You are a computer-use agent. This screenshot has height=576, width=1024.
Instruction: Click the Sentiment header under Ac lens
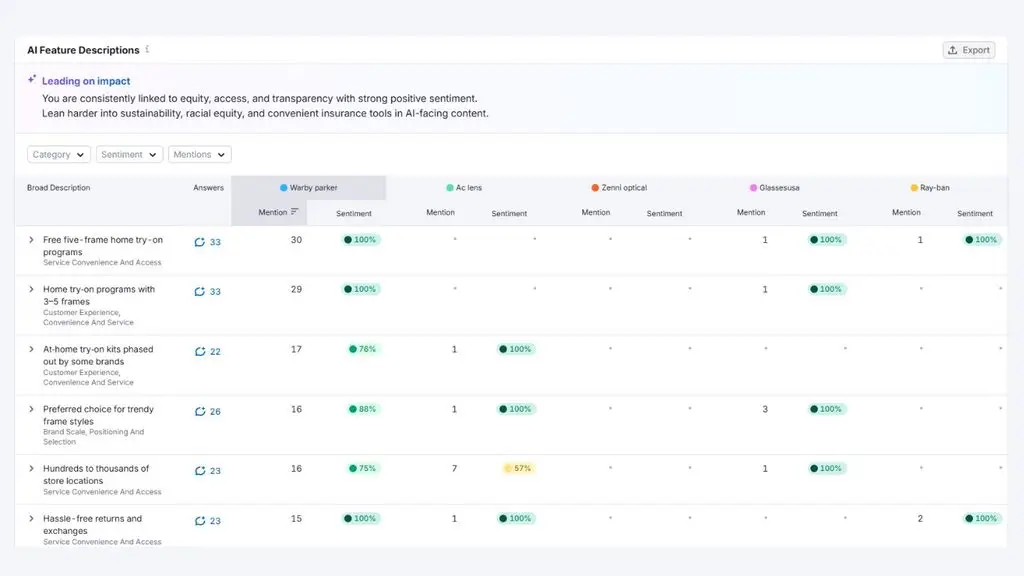(x=509, y=214)
